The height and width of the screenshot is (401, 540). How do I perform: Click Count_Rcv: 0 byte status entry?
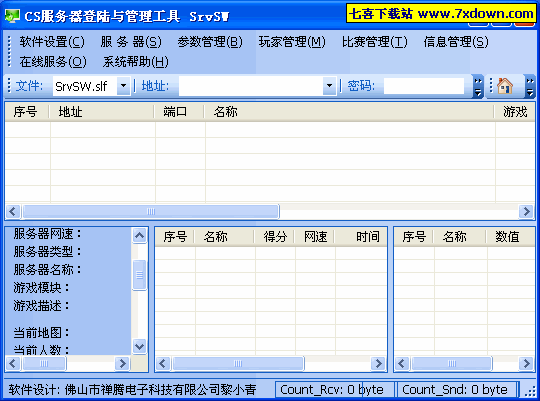point(335,390)
